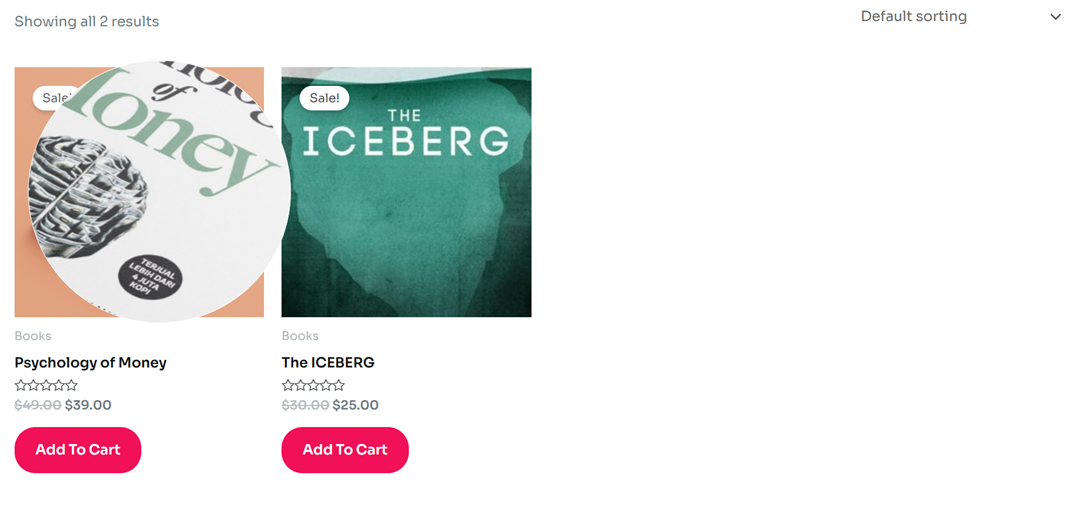
Task: Select third rating star under Psychology of Money
Action: [x=46, y=385]
